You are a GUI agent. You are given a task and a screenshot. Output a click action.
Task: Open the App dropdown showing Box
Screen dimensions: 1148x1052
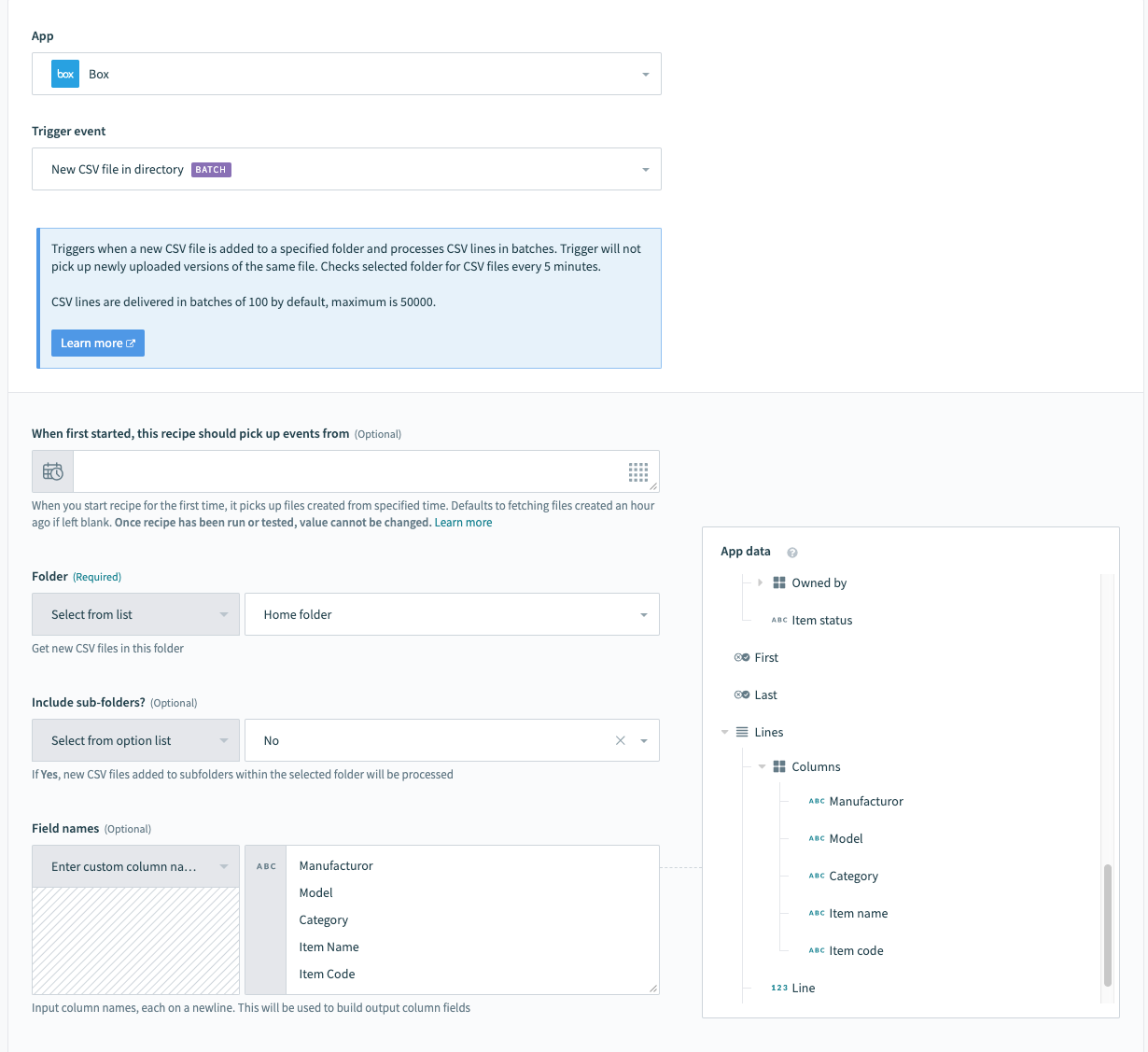pyautogui.click(x=346, y=74)
